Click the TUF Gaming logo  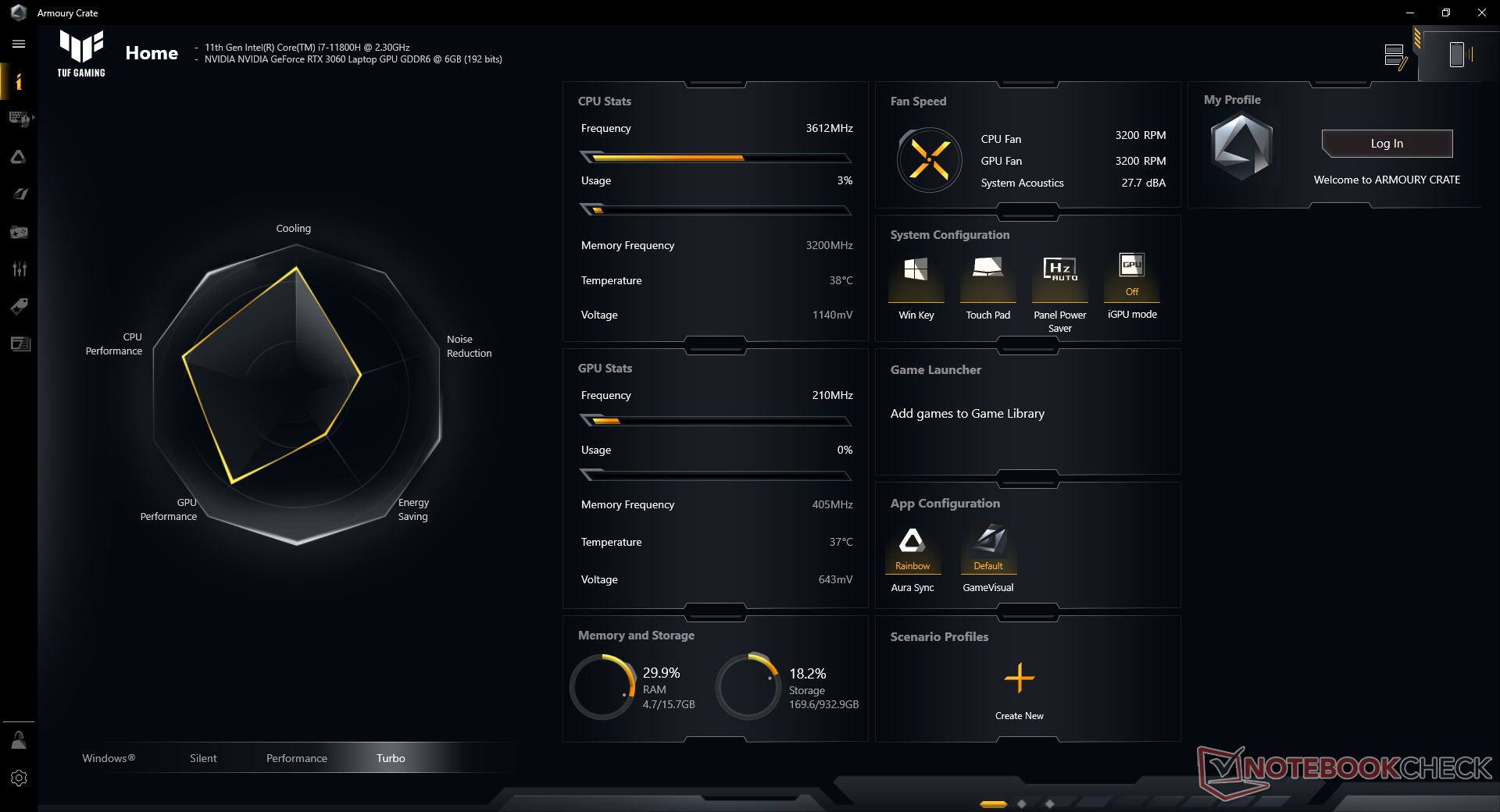(x=81, y=53)
